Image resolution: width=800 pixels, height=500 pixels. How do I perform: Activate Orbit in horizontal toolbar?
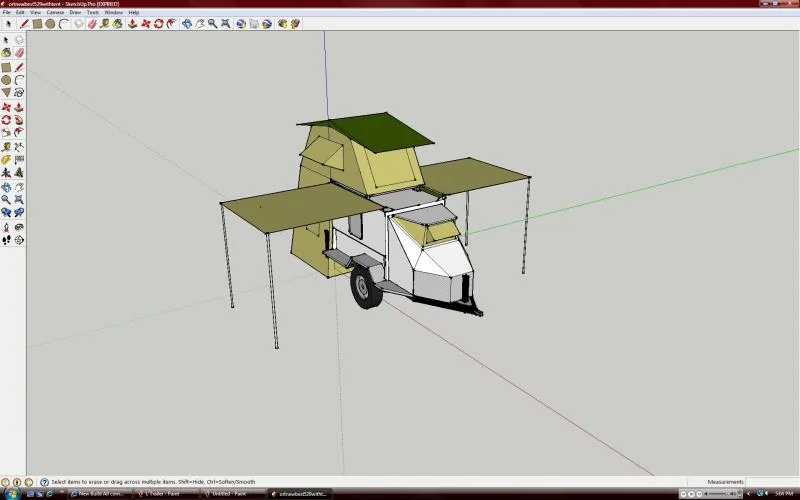[x=187, y=24]
